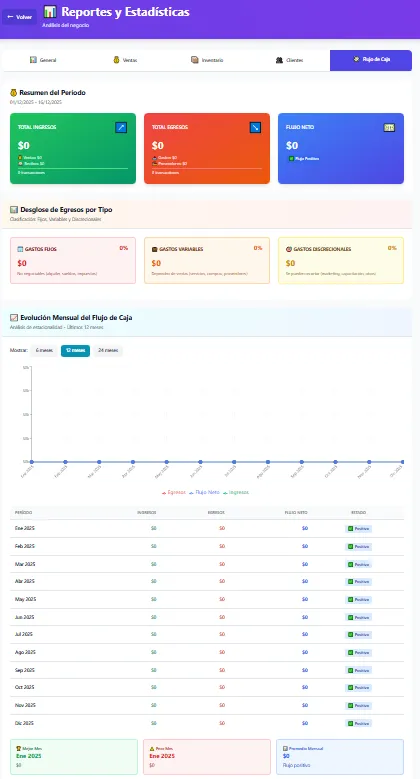Click the briefcase icon next to Gastos Variables

pos(155,249)
